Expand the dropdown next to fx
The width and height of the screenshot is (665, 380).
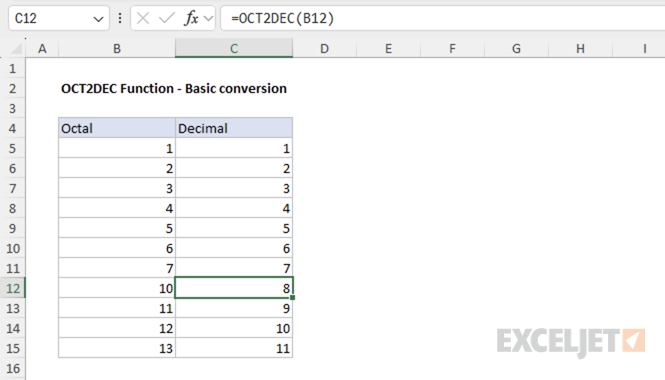pos(208,19)
